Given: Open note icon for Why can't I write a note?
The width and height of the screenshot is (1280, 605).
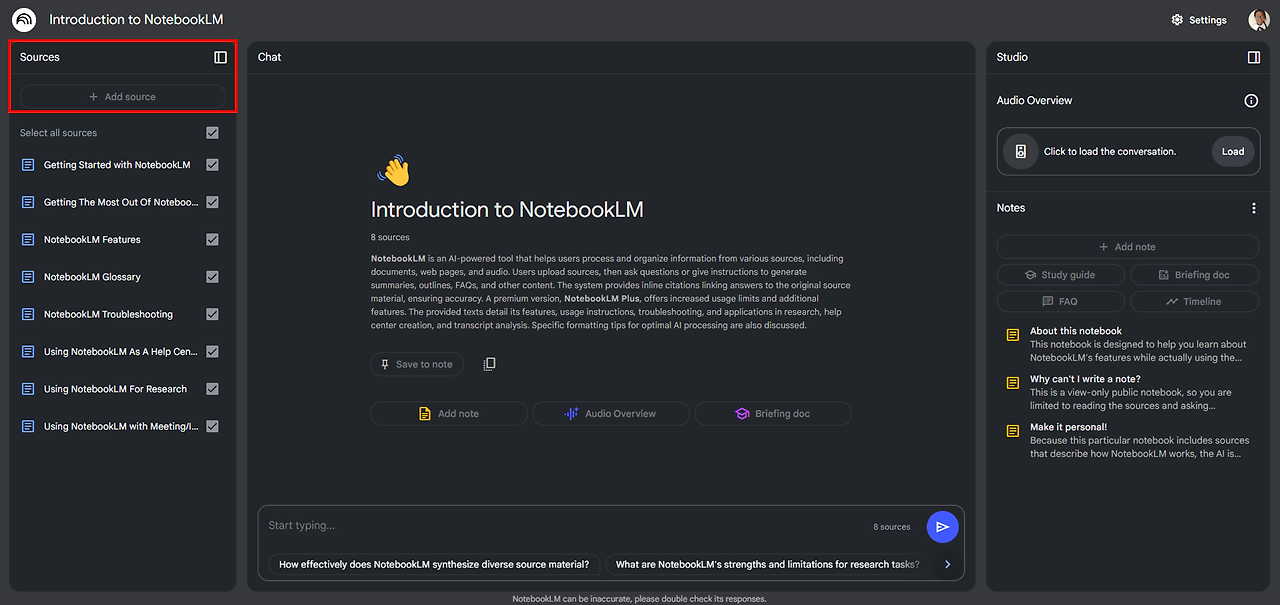Looking at the screenshot, I should pos(1013,383).
